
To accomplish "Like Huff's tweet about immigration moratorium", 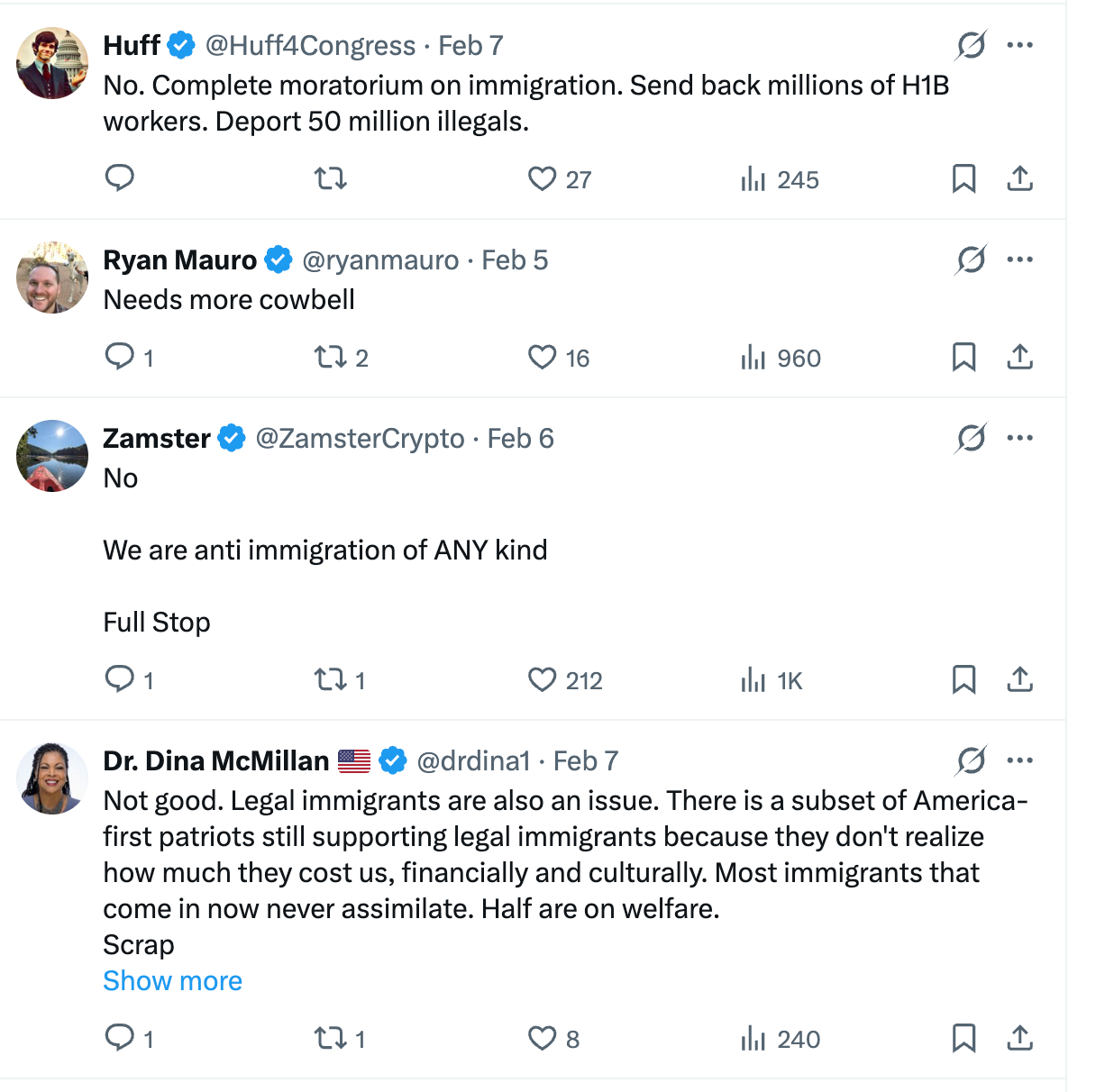I will pos(542,179).
